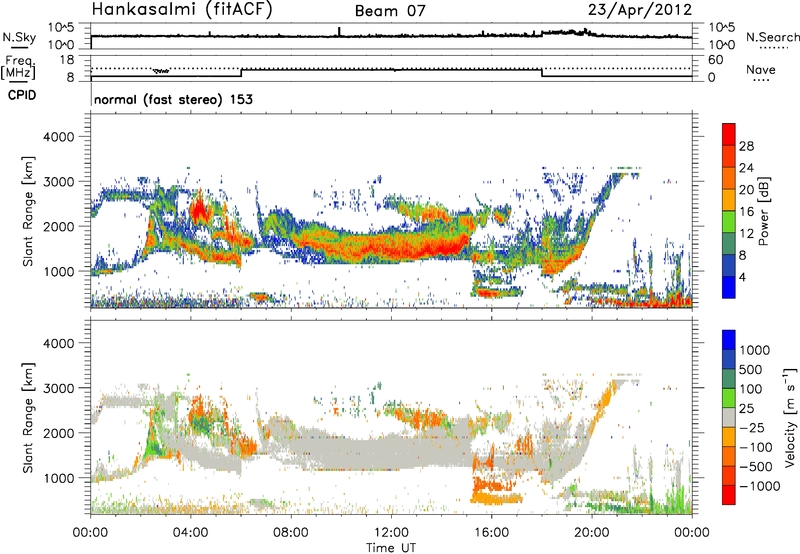Screen dimensions: 800x554
Task: Pick the red top segment of power colorbar
Action: [729, 134]
